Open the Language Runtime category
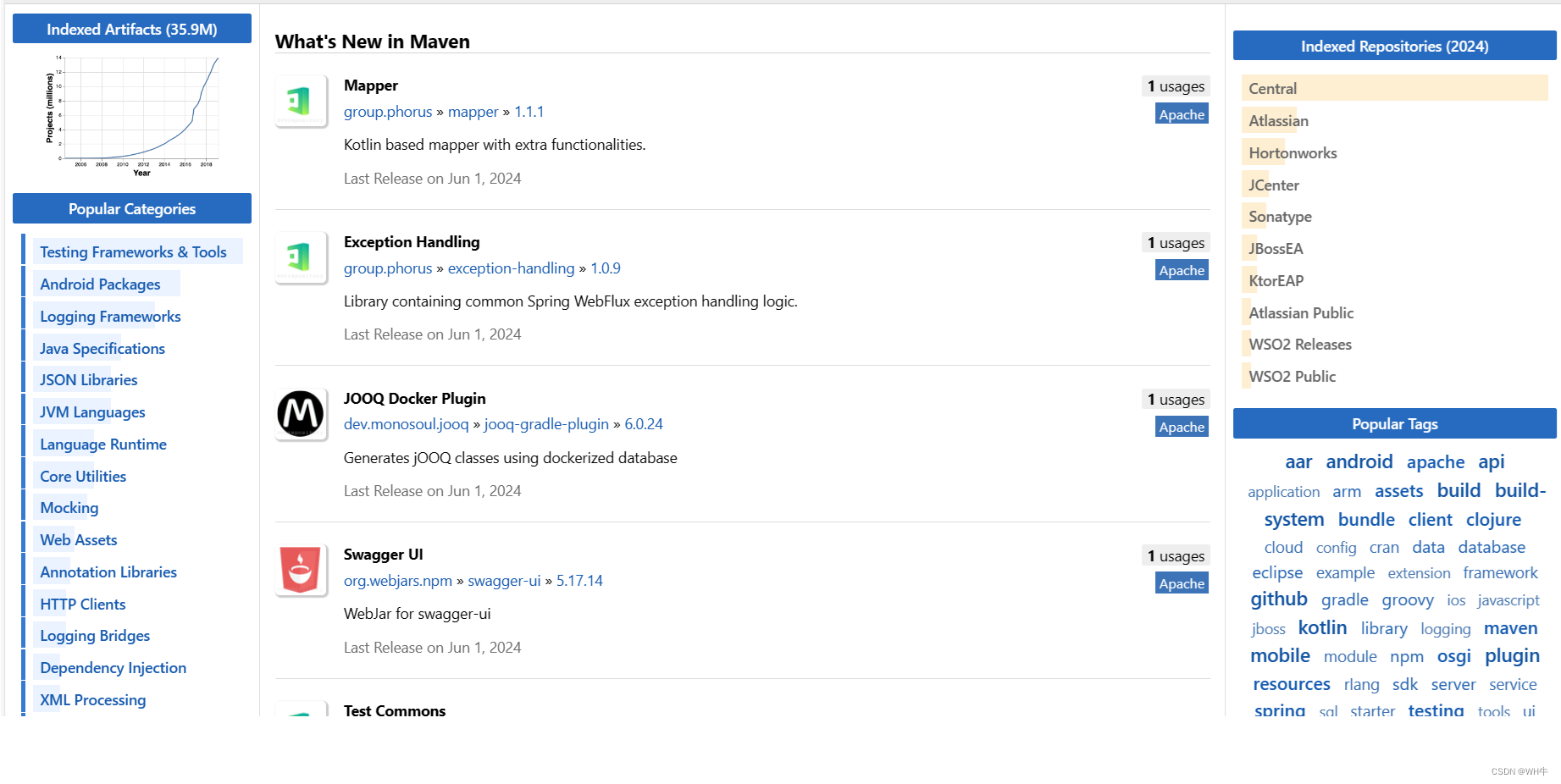 click(x=103, y=444)
